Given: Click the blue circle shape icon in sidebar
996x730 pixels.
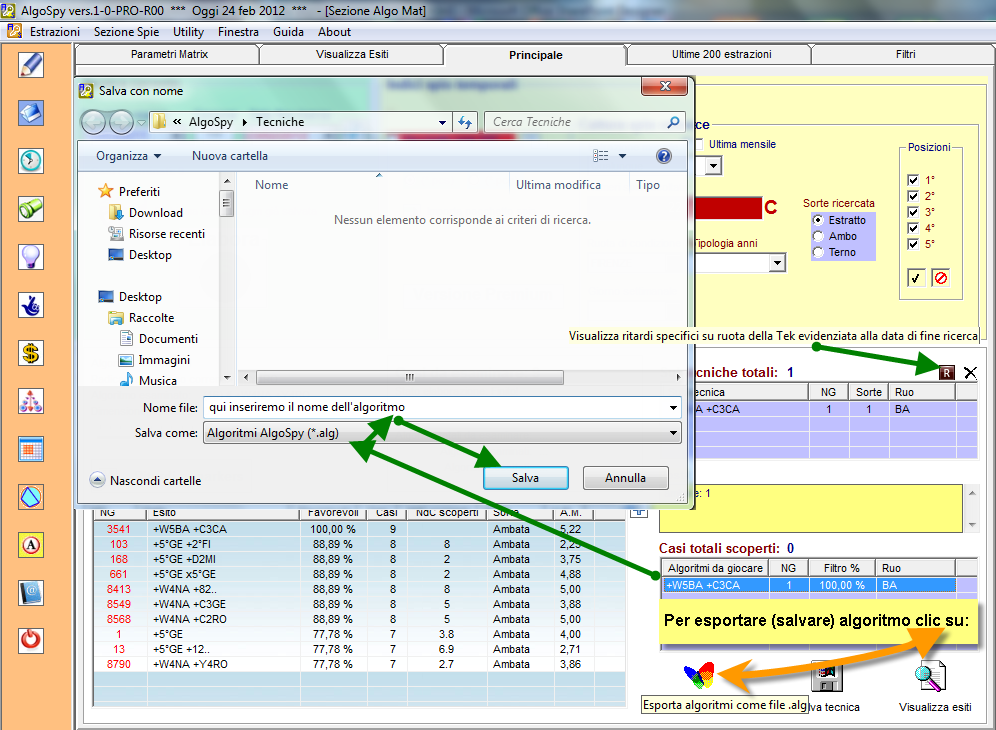Looking at the screenshot, I should coord(30,497).
